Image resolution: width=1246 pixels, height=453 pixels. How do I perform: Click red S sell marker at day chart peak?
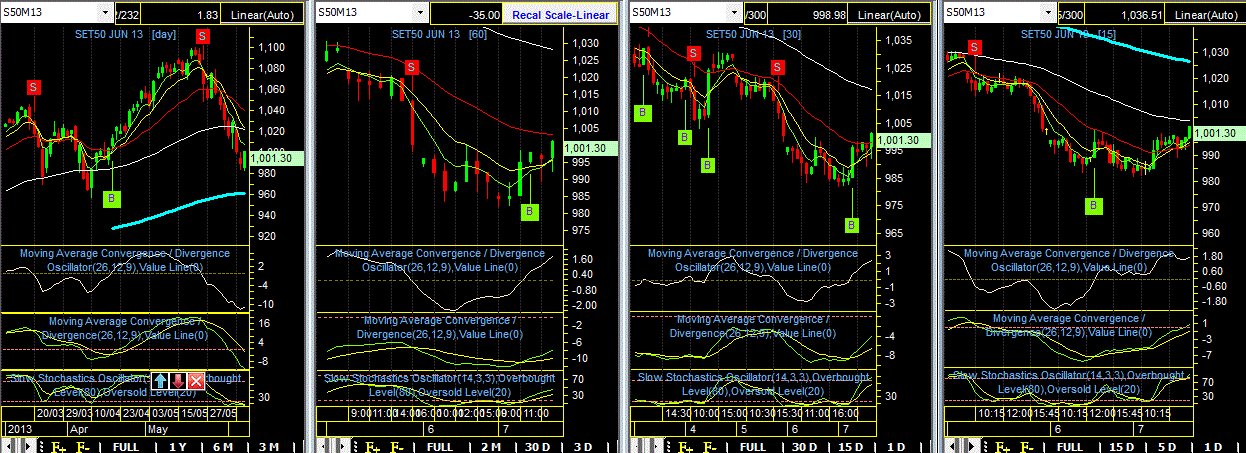(x=202, y=36)
